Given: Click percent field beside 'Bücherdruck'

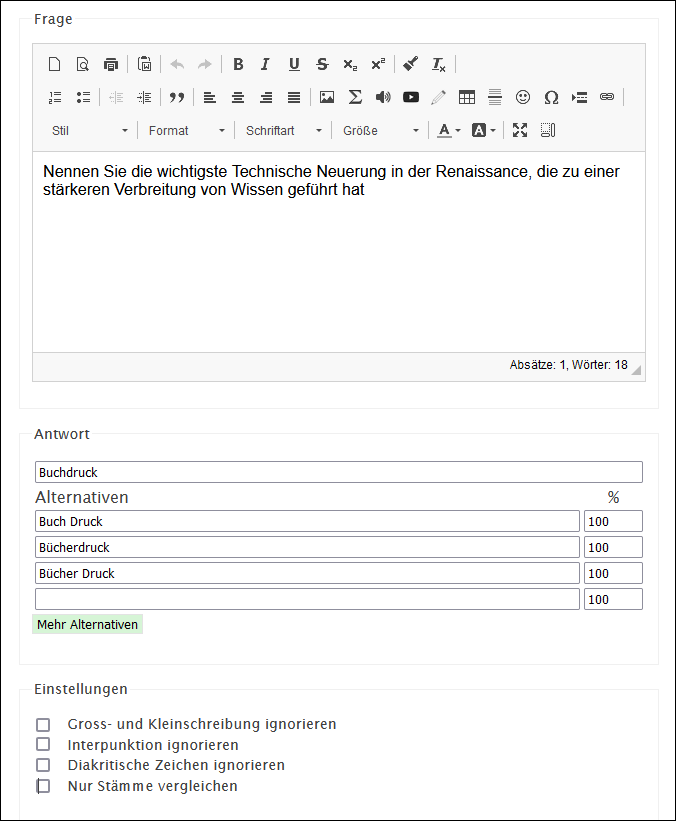Looking at the screenshot, I should [x=613, y=547].
